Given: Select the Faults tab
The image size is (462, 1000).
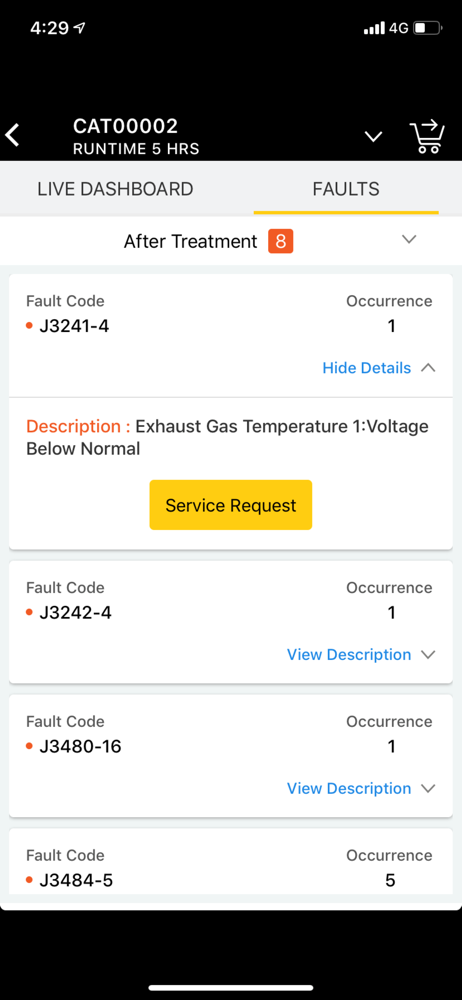Looking at the screenshot, I should (346, 189).
